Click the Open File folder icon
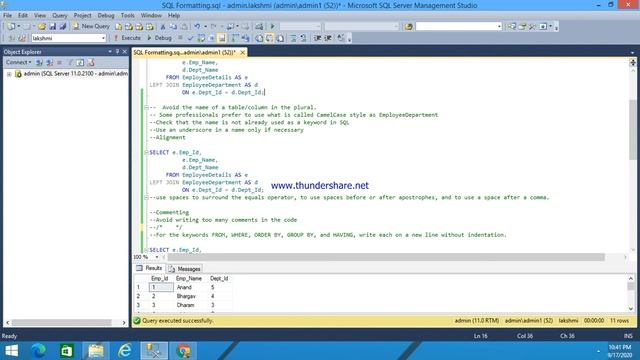The height and width of the screenshot is (360, 640). tap(42, 27)
